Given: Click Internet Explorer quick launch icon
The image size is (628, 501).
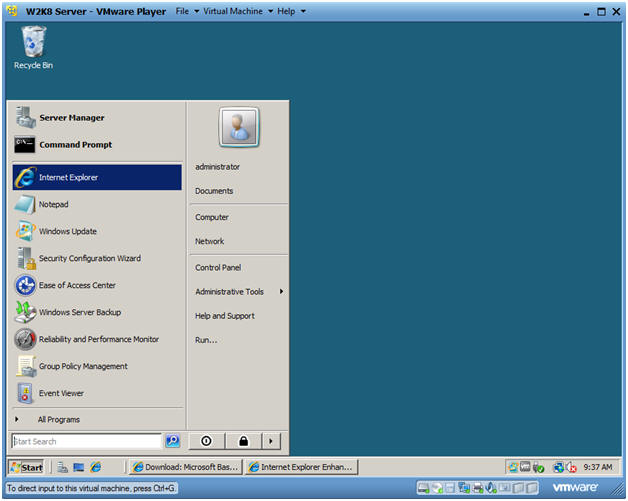Looking at the screenshot, I should click(x=95, y=467).
